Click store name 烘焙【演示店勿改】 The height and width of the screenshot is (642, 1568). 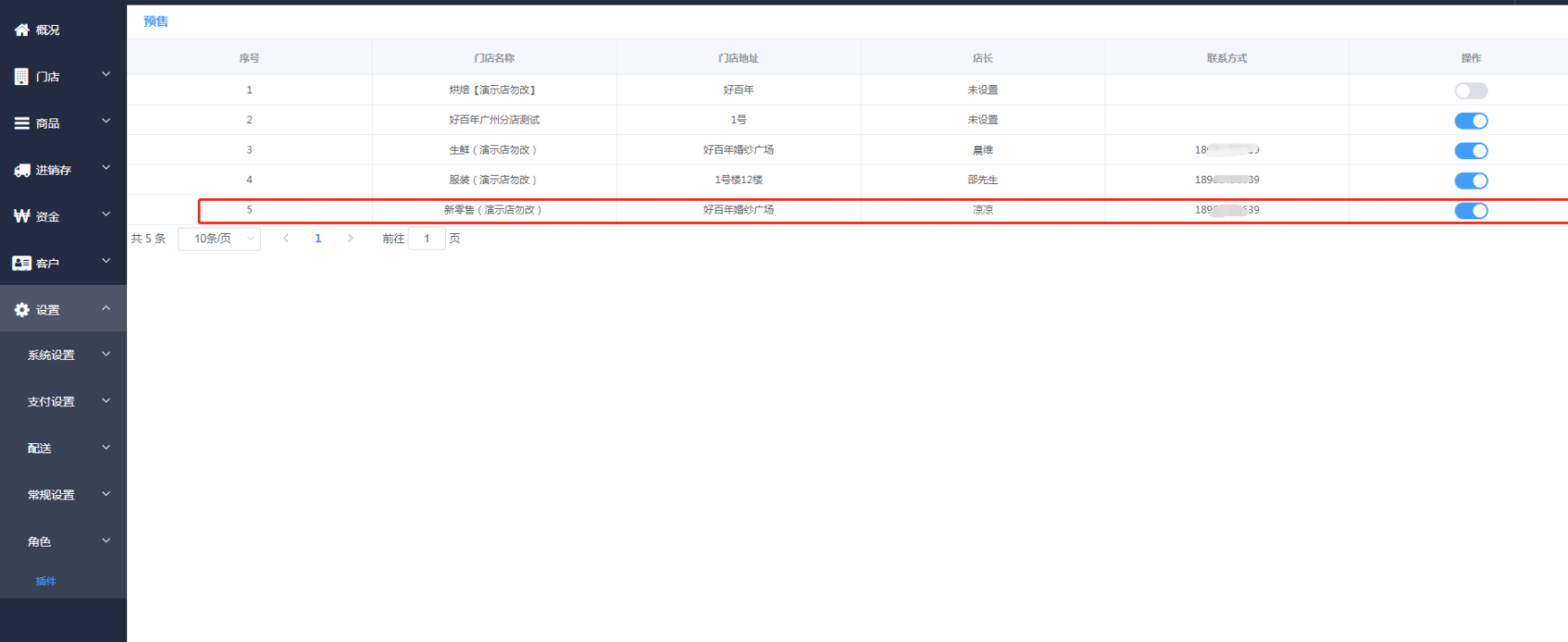tap(494, 90)
